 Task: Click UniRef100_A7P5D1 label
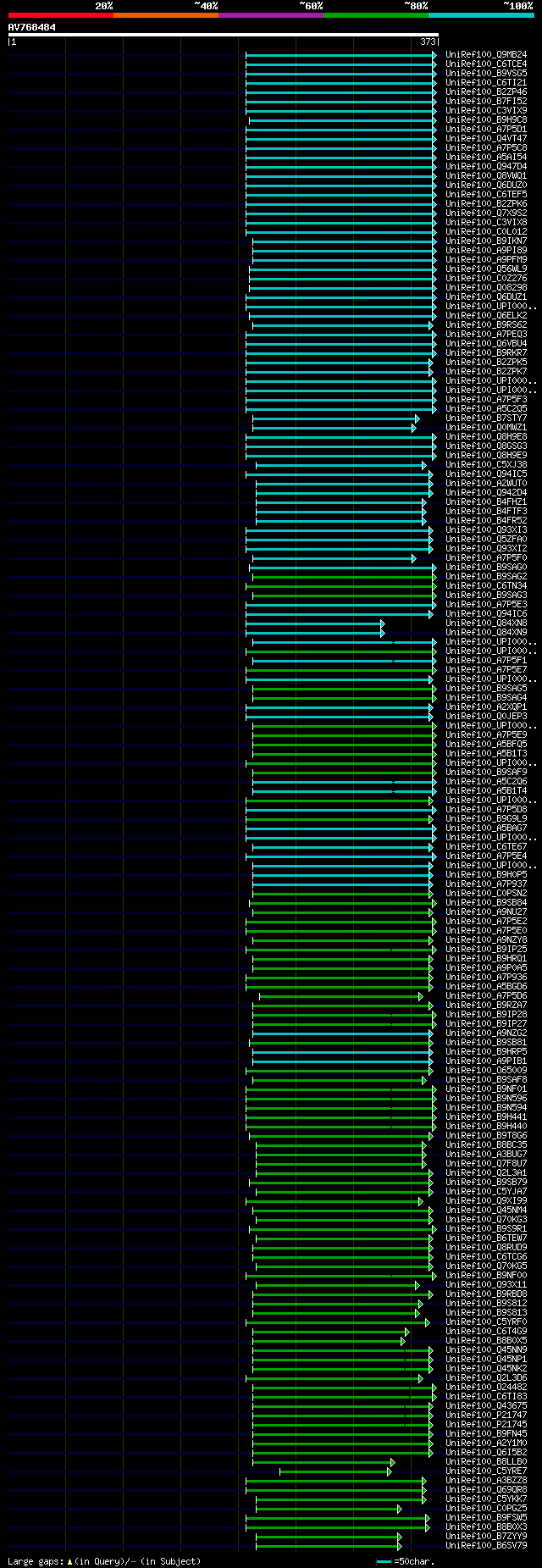(486, 130)
